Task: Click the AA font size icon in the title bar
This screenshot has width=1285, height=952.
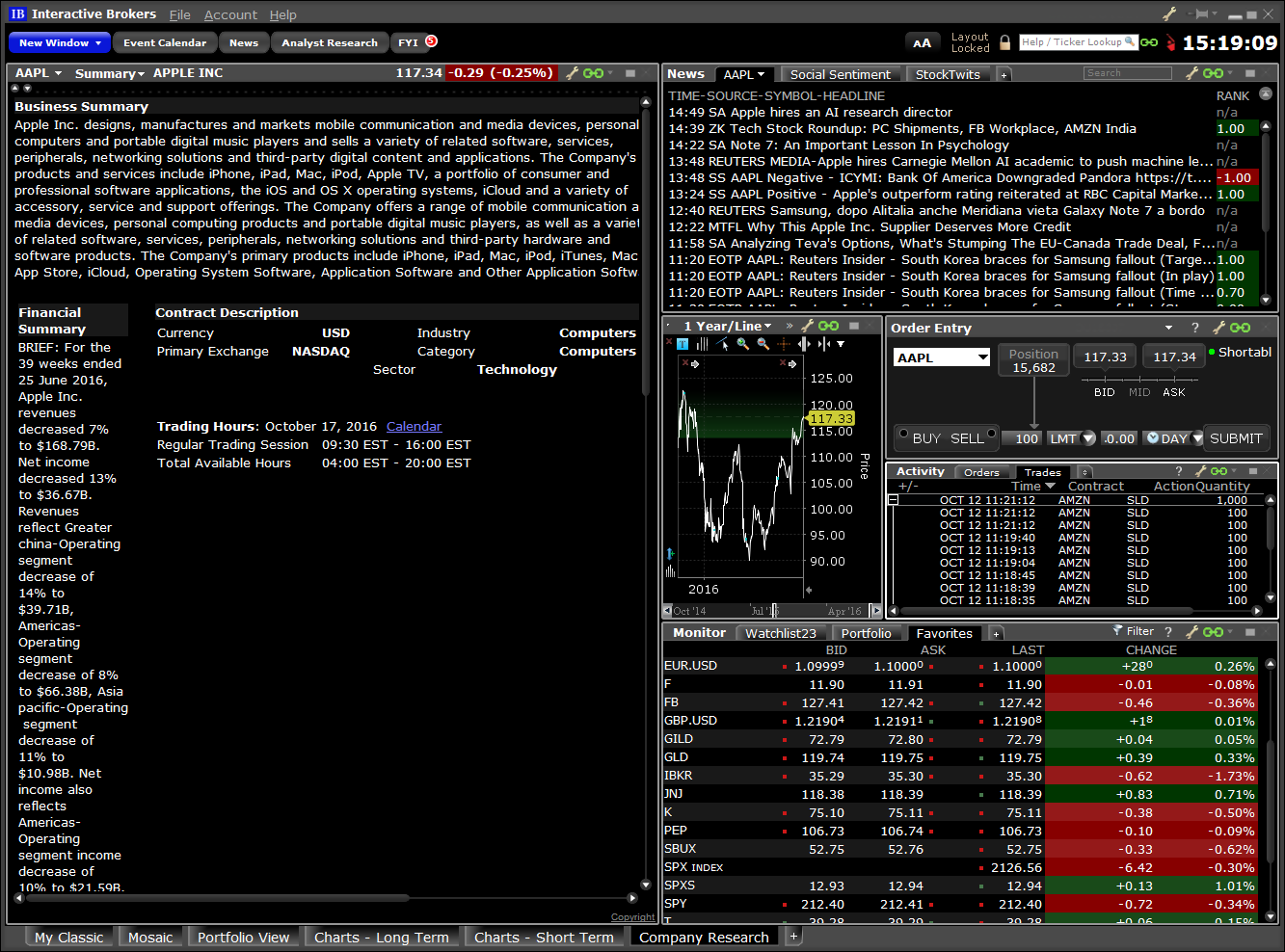Action: [x=923, y=42]
